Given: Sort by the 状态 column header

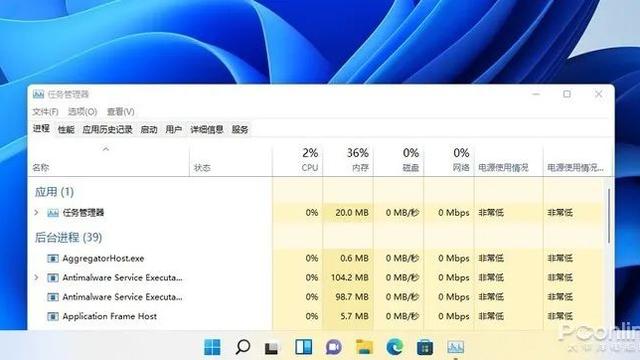Looking at the screenshot, I should [x=231, y=161].
